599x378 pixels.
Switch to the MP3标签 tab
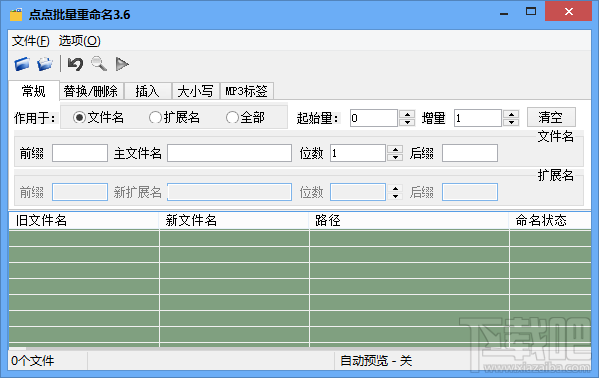click(x=246, y=91)
